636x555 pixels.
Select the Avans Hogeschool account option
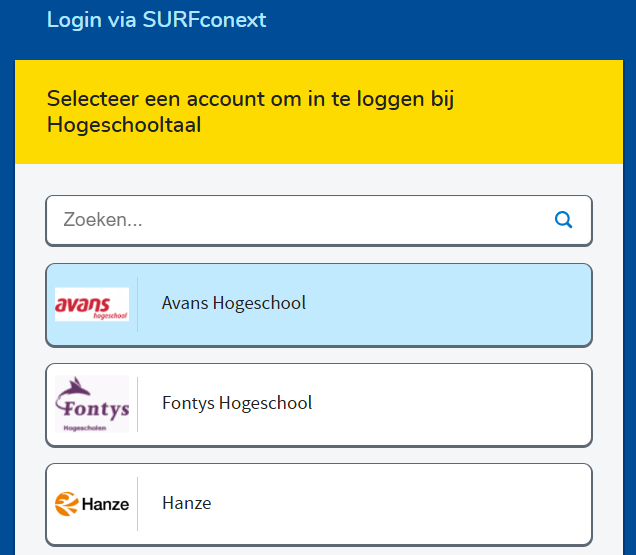(318, 304)
